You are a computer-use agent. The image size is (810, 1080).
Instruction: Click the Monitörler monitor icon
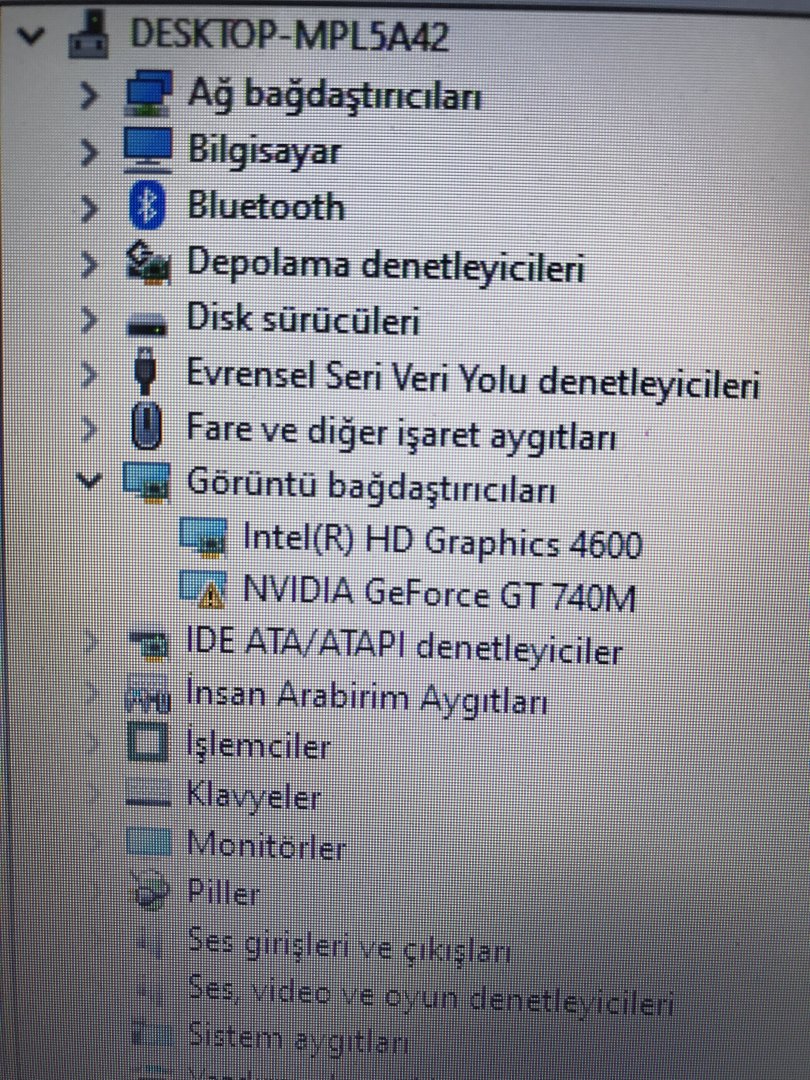click(148, 843)
